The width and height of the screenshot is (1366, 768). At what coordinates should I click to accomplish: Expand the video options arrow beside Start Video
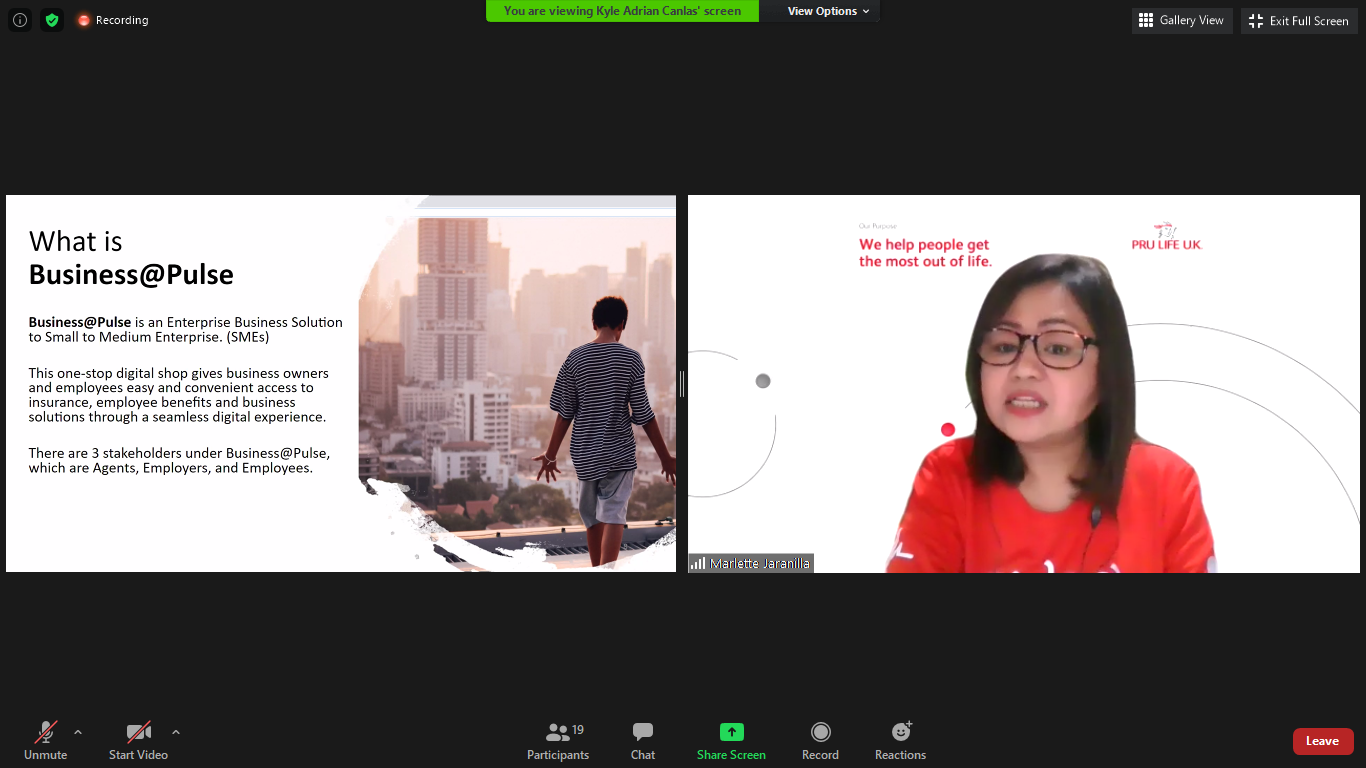(176, 732)
